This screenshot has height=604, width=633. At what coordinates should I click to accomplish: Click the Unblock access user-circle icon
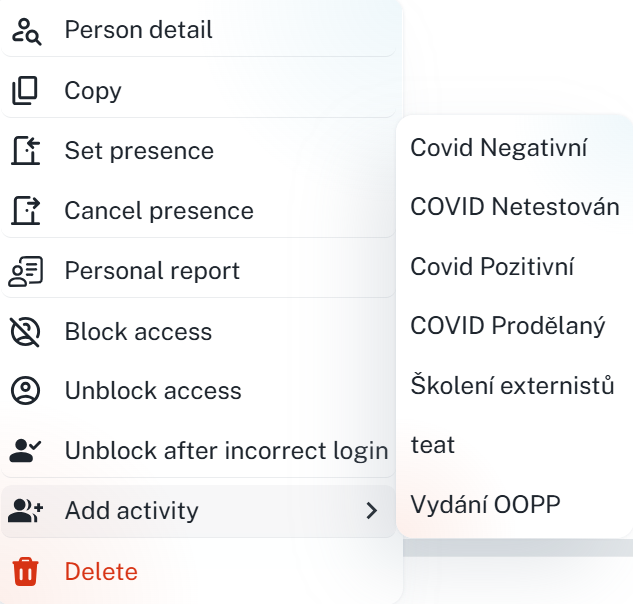[x=25, y=391]
